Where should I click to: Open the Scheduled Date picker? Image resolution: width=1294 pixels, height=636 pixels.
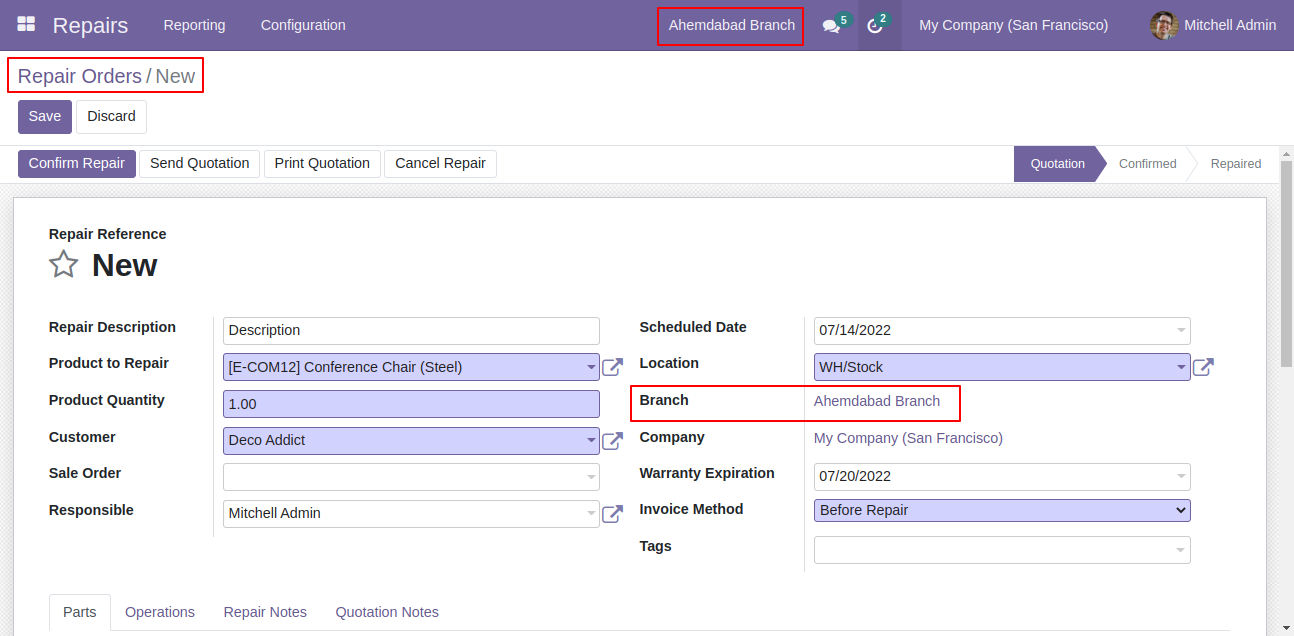tap(1001, 331)
